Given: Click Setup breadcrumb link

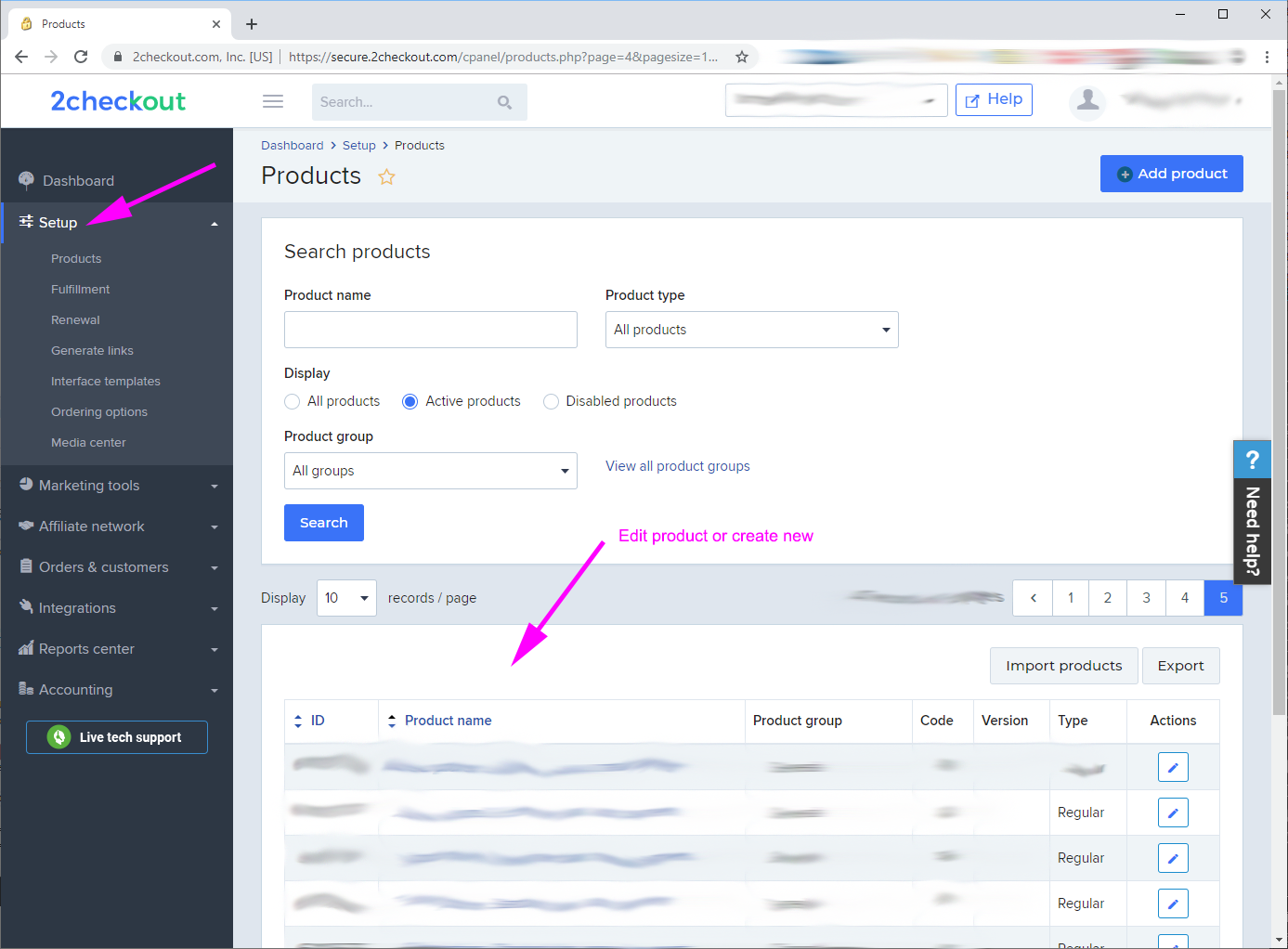Looking at the screenshot, I should (x=358, y=145).
